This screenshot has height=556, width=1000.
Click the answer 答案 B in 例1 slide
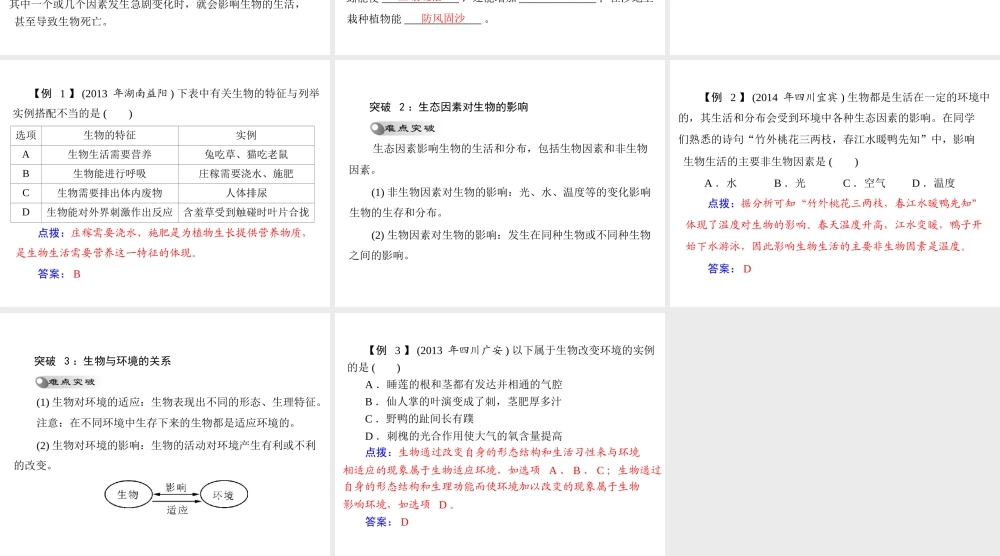coord(59,274)
